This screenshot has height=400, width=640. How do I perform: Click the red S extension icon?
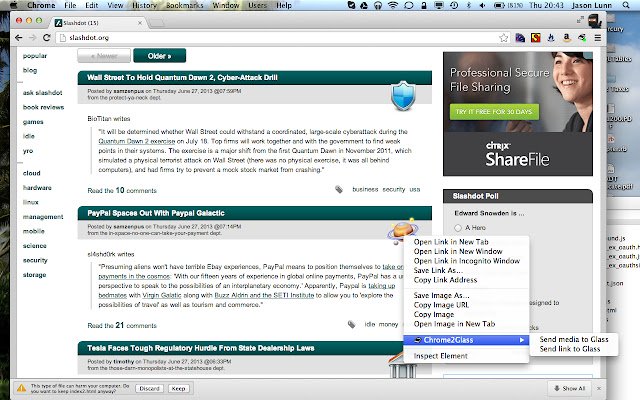(x=536, y=38)
